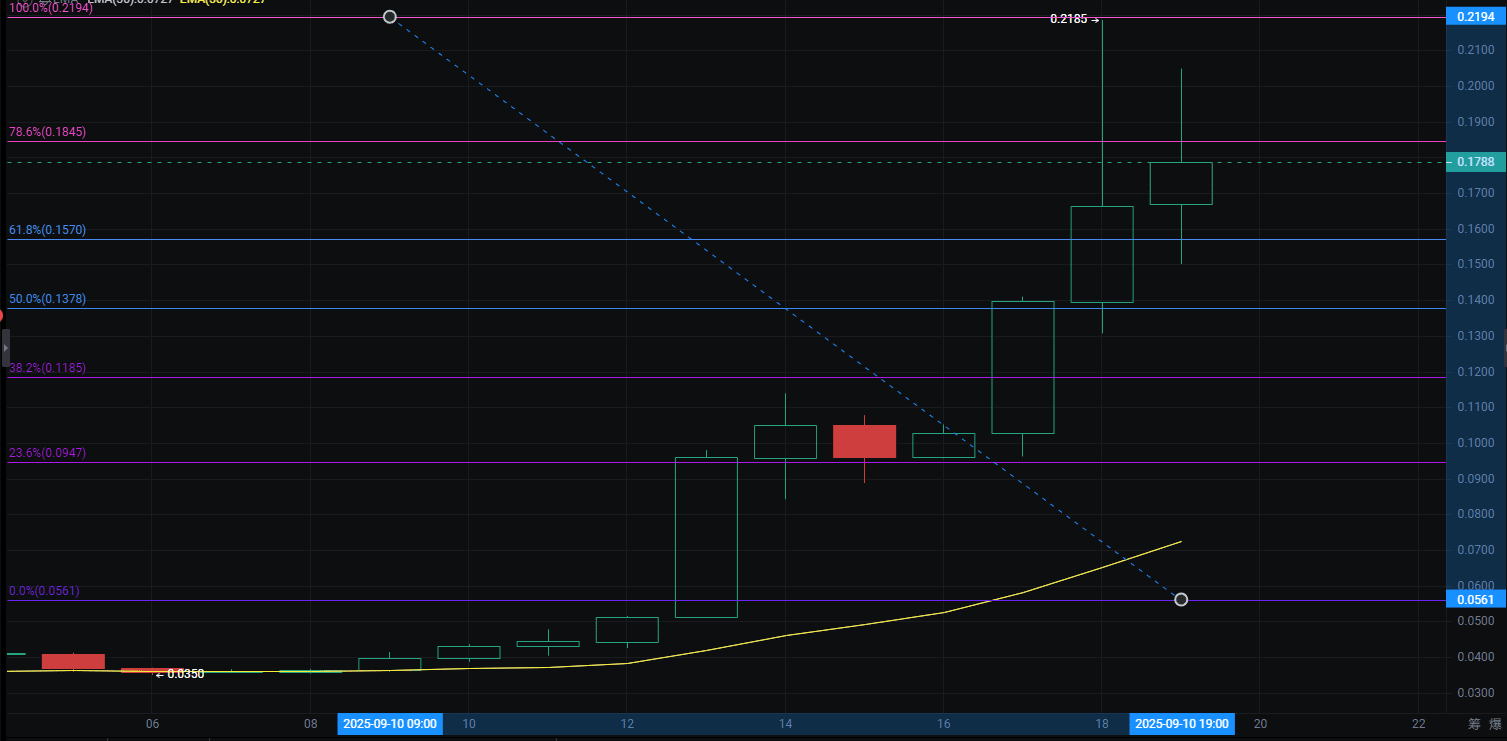The height and width of the screenshot is (741, 1507).
Task: Click the 78.6%(0.1845) Fibonacci level label
Action: (x=47, y=132)
